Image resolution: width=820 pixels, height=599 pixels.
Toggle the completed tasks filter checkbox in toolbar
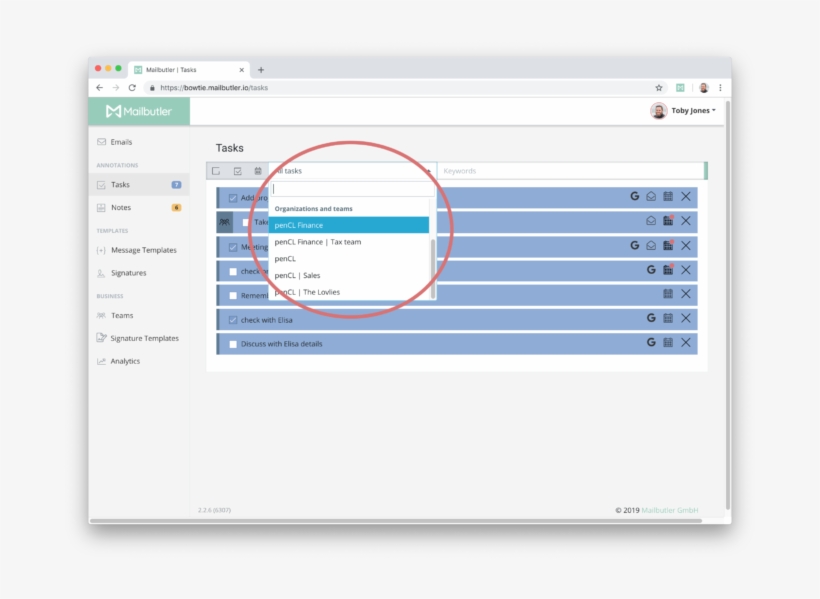237,171
